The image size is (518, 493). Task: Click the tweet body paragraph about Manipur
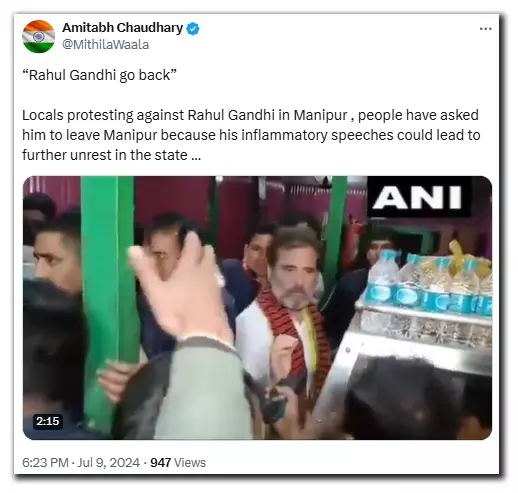pyautogui.click(x=251, y=135)
